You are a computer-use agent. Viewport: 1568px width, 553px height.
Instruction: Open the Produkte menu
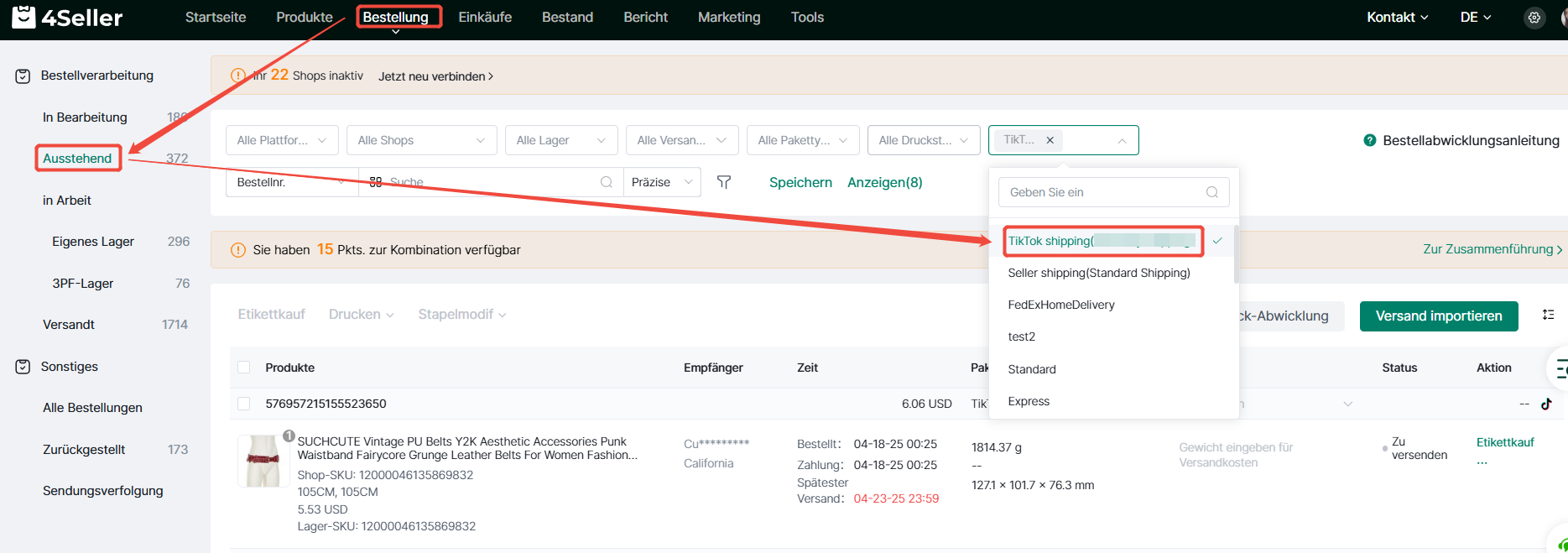click(305, 17)
